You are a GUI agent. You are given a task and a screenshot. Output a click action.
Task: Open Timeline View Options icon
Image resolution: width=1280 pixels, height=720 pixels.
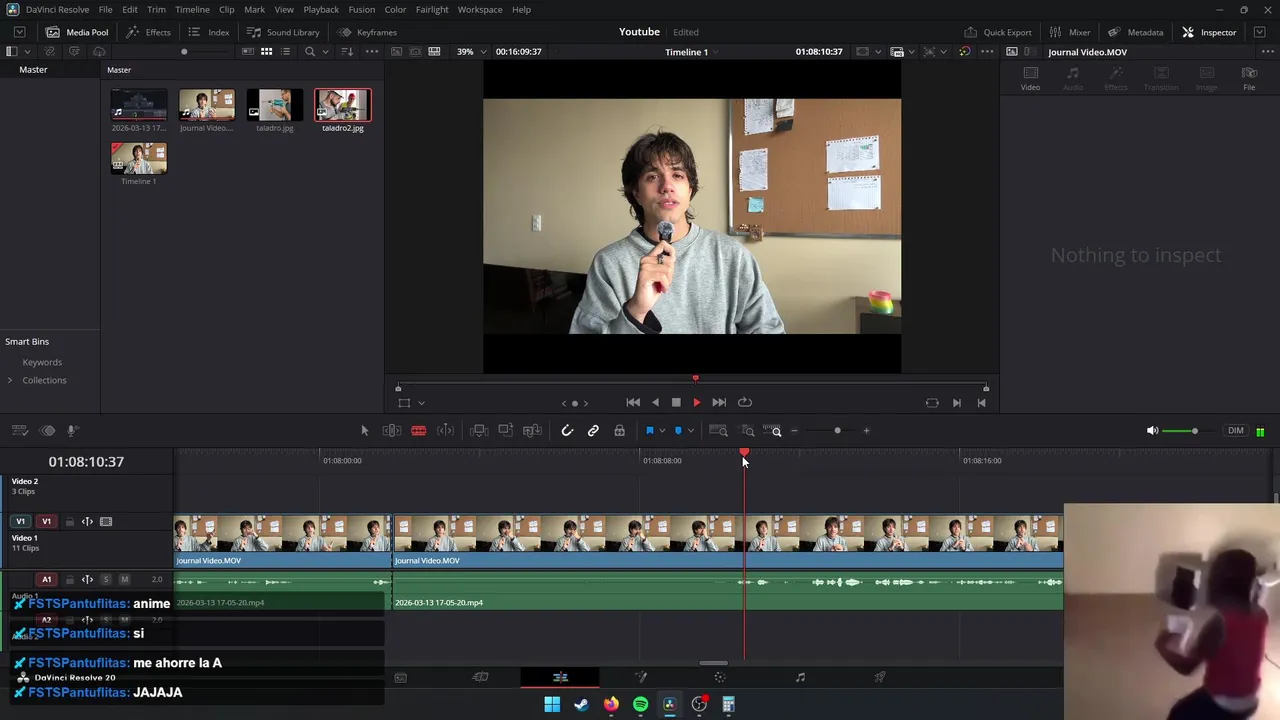19,431
